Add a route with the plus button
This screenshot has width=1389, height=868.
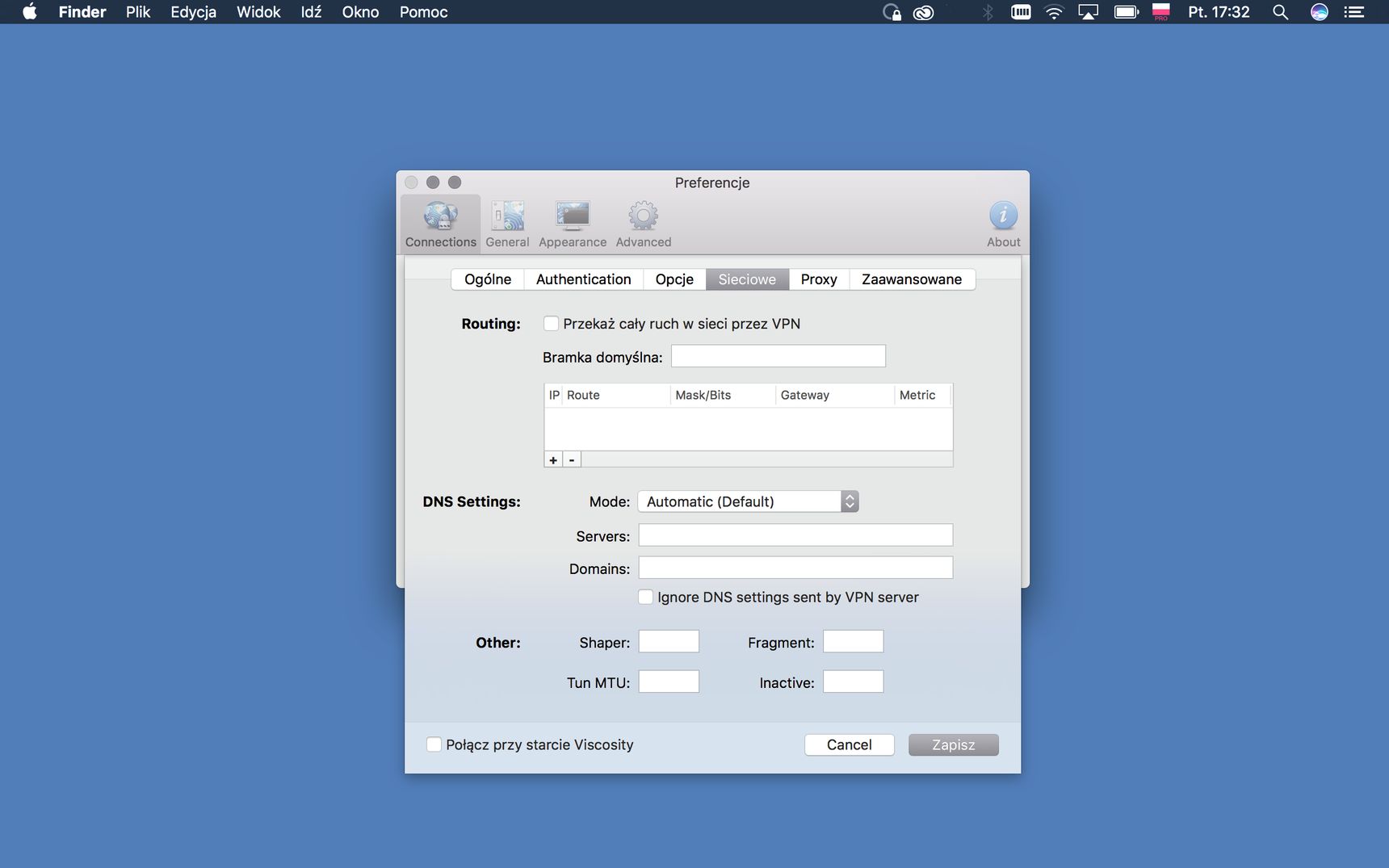coord(553,459)
